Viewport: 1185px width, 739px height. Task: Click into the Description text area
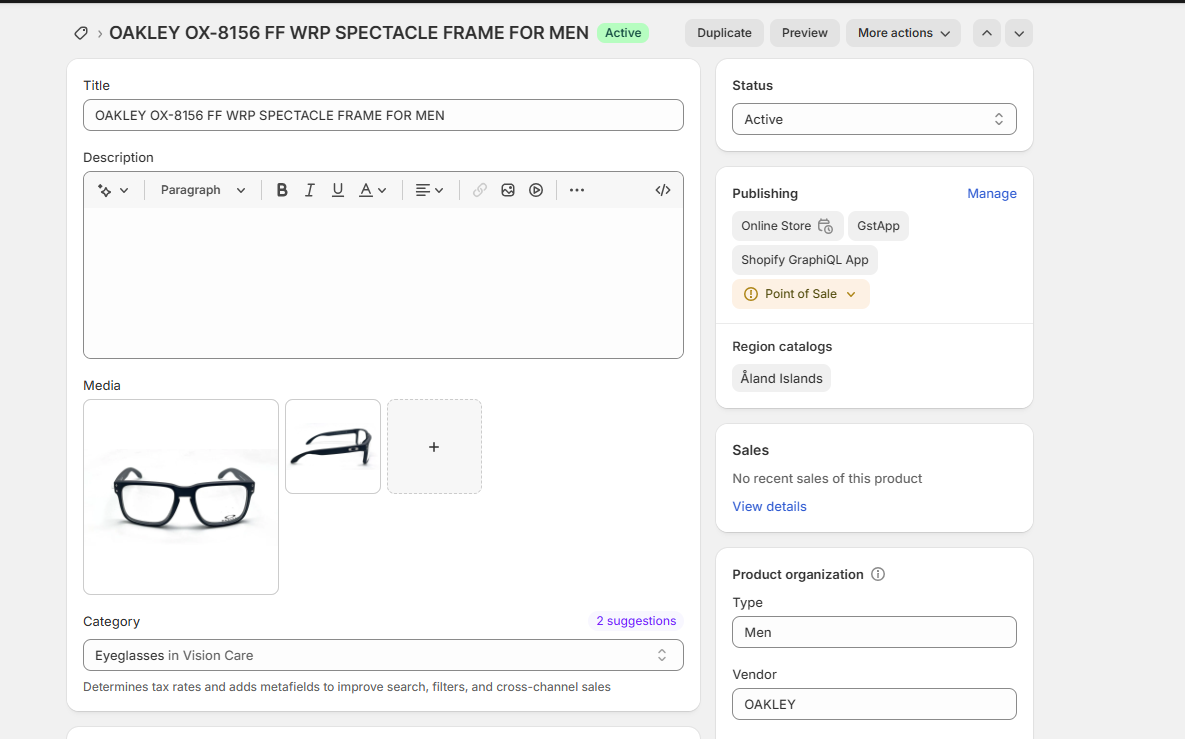(383, 283)
